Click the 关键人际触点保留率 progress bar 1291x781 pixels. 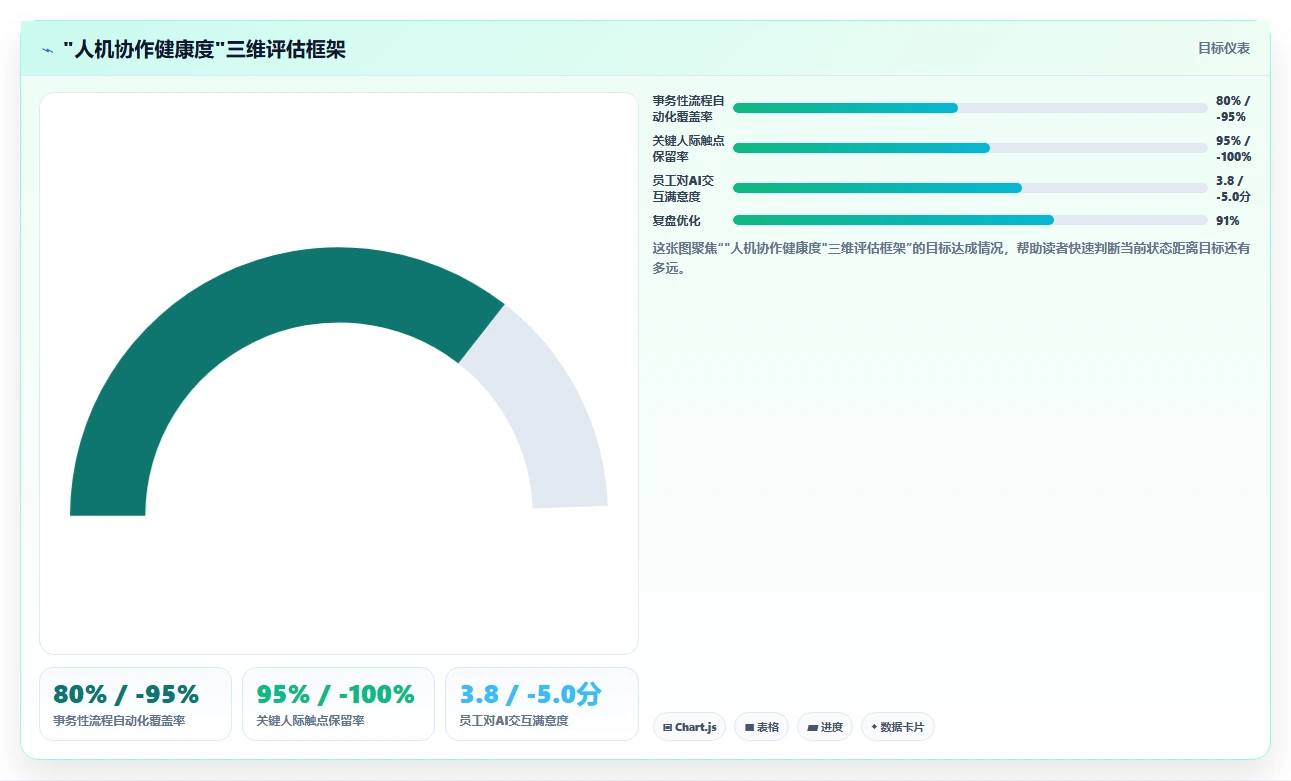[x=970, y=148]
